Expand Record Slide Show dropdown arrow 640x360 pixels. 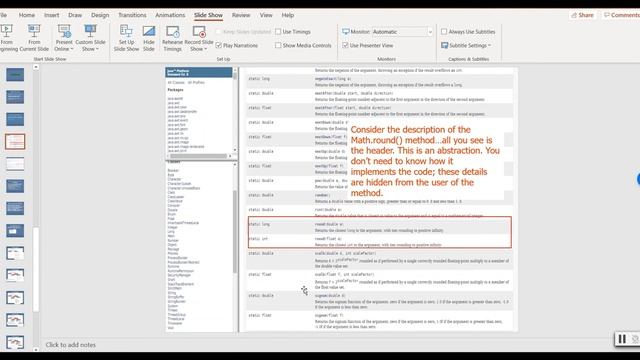point(205,49)
